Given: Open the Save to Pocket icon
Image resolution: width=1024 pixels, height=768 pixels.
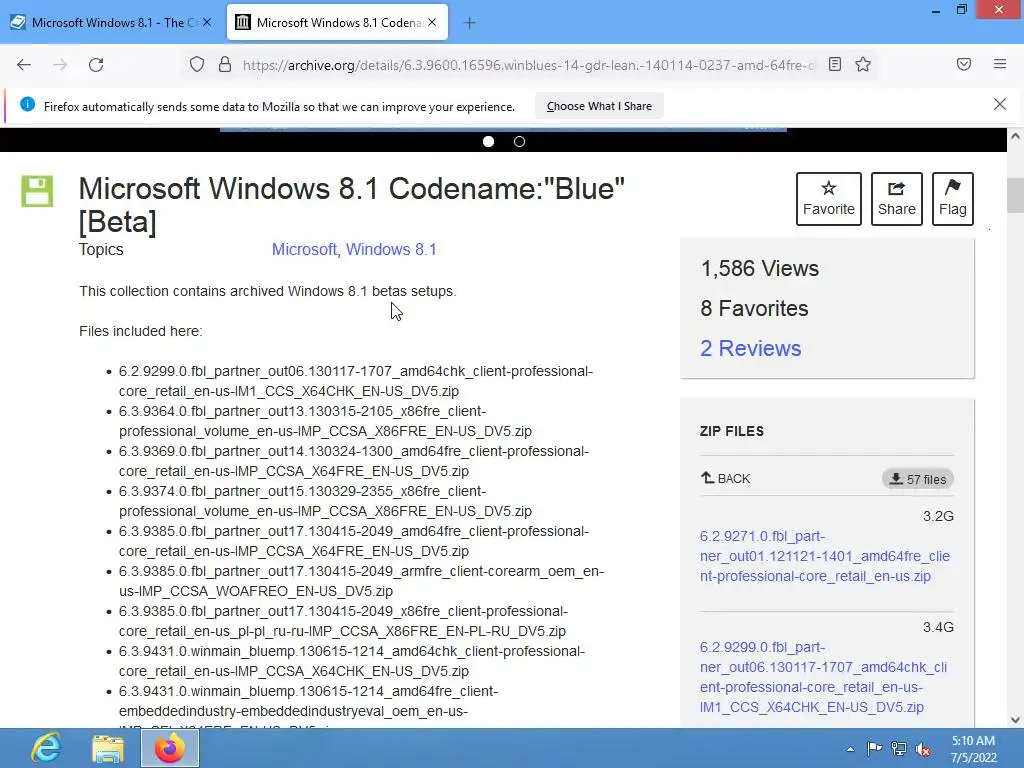Looking at the screenshot, I should (964, 64).
